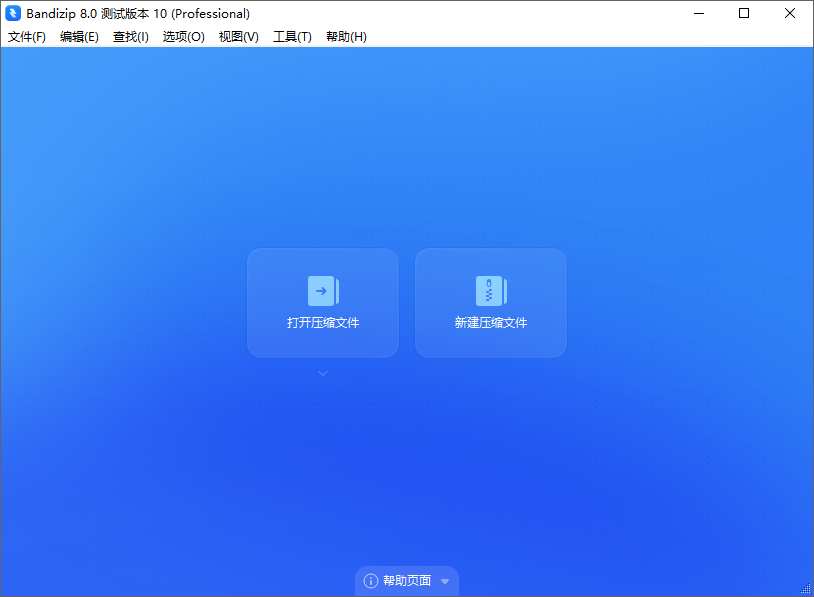Viewport: 814px width, 597px height.
Task: Open the 帮助(H) menu
Action: tap(345, 36)
